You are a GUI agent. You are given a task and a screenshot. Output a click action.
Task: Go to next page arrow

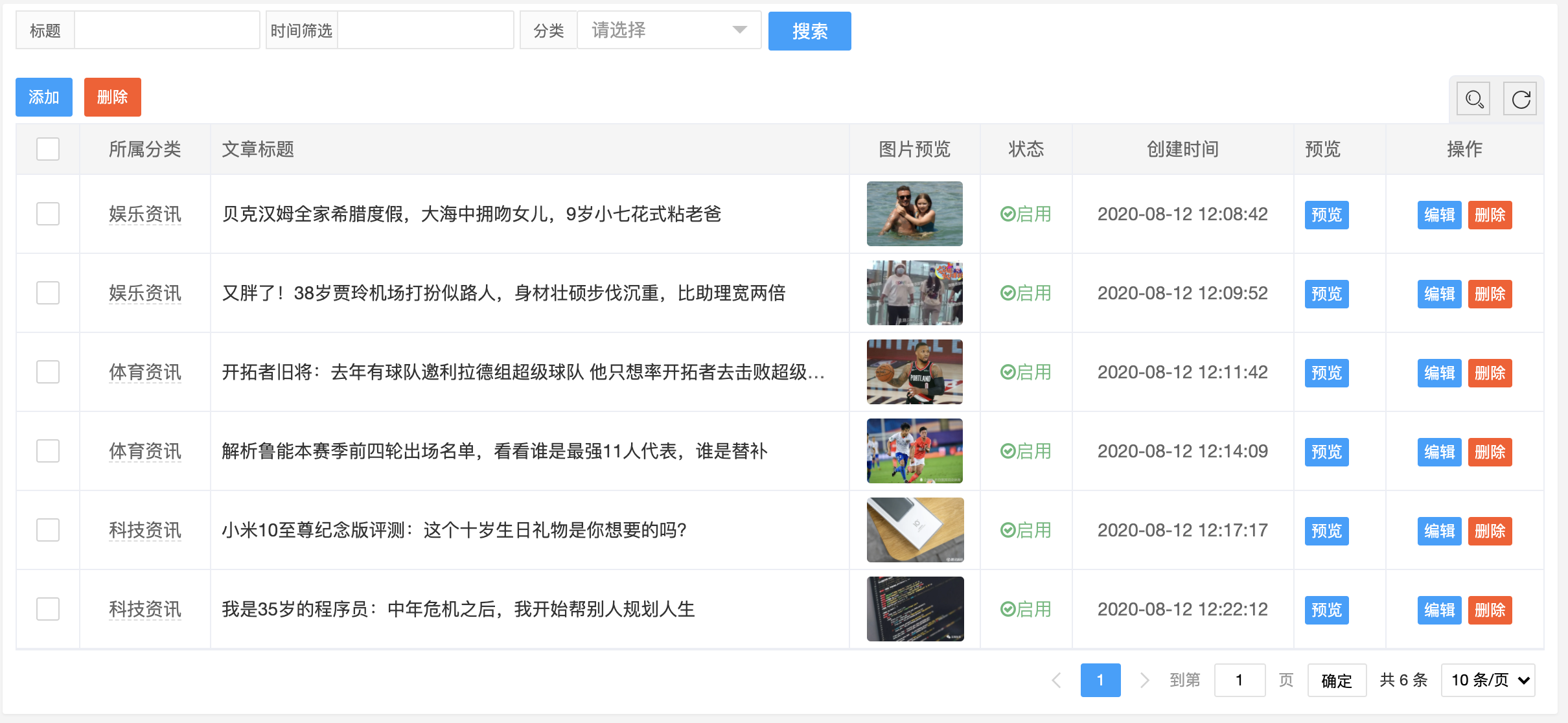click(x=1144, y=680)
